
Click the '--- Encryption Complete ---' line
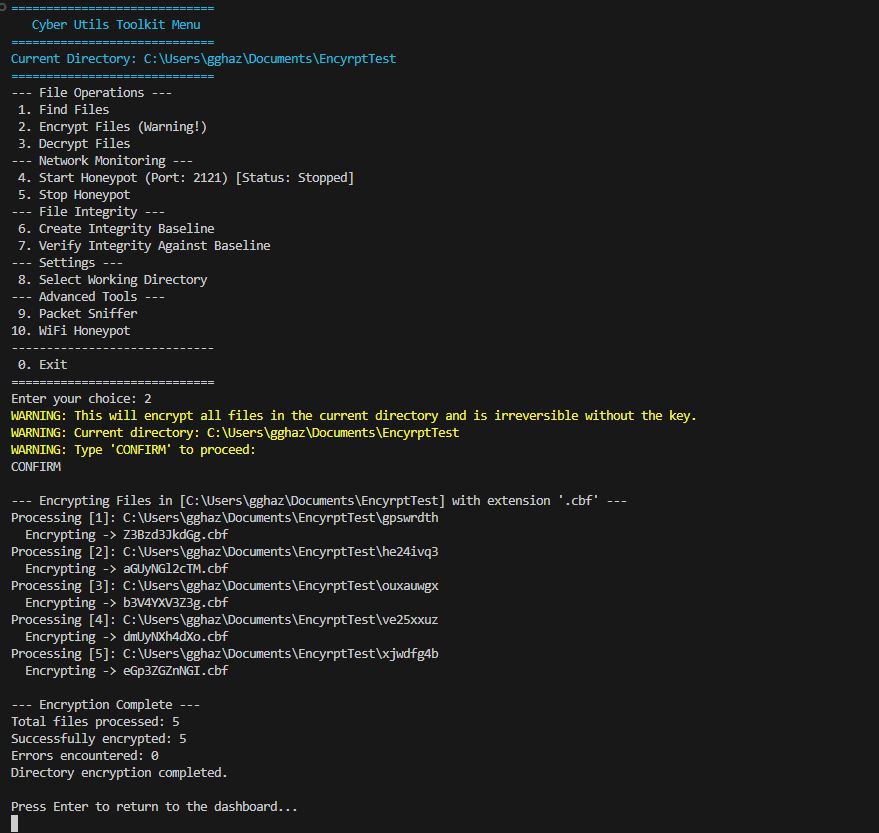[x=105, y=705]
